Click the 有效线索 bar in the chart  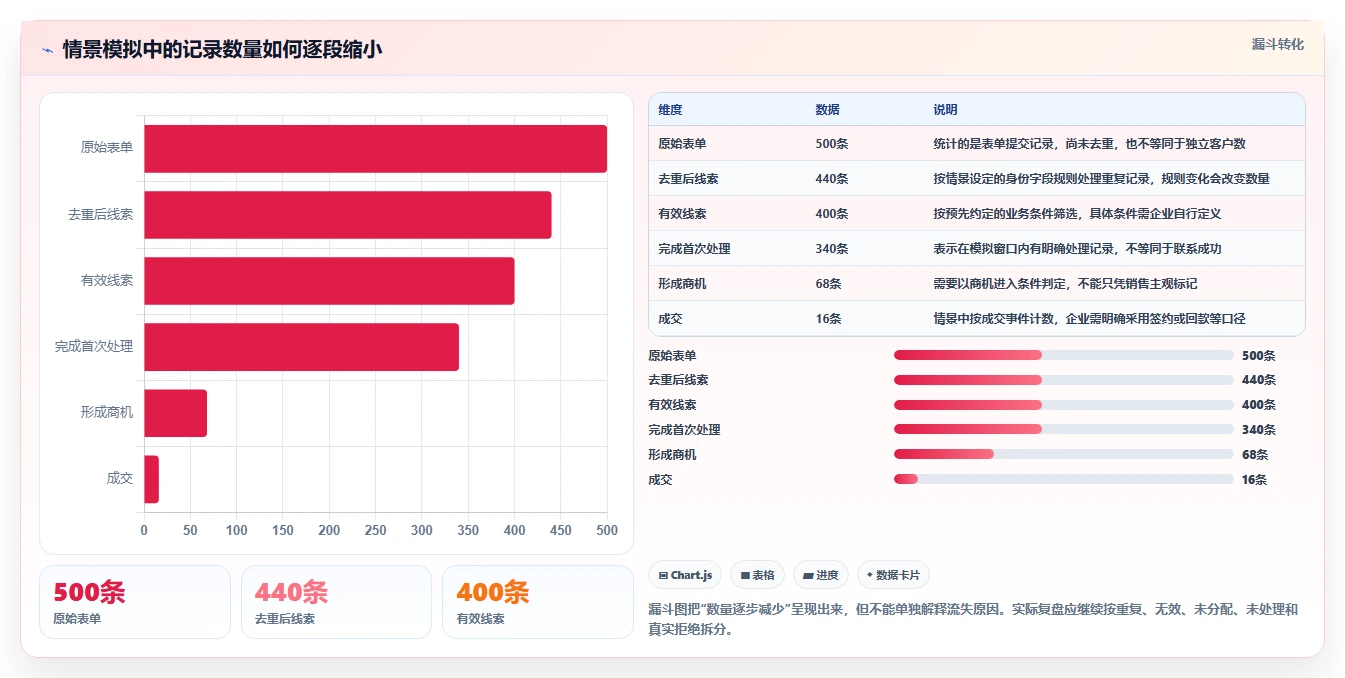pyautogui.click(x=329, y=281)
